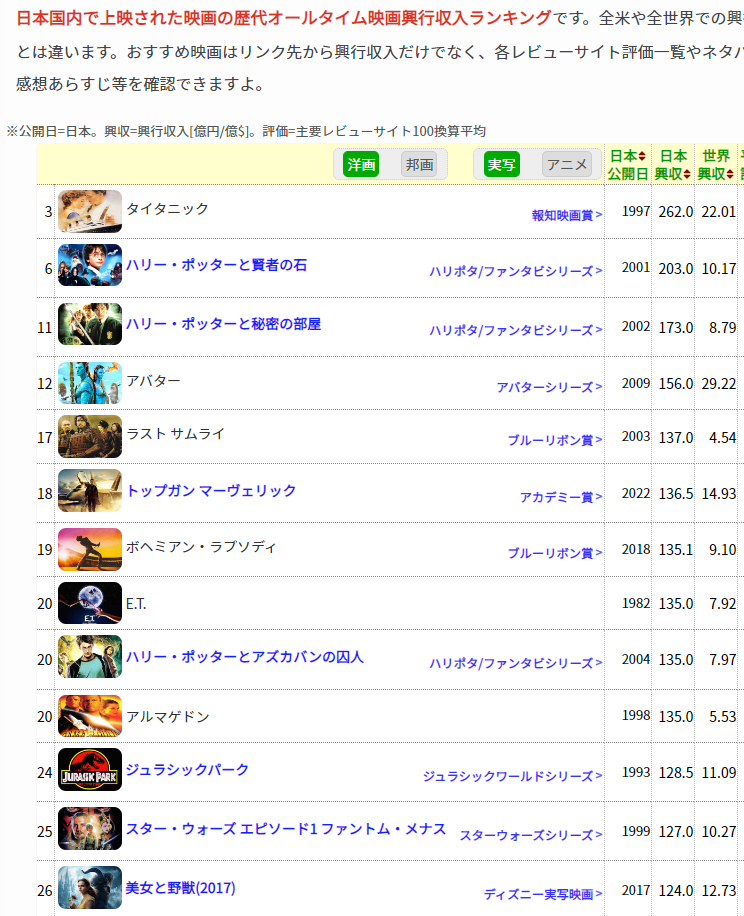
Task: Follow ディズニー実写映画 link
Action: tap(543, 894)
